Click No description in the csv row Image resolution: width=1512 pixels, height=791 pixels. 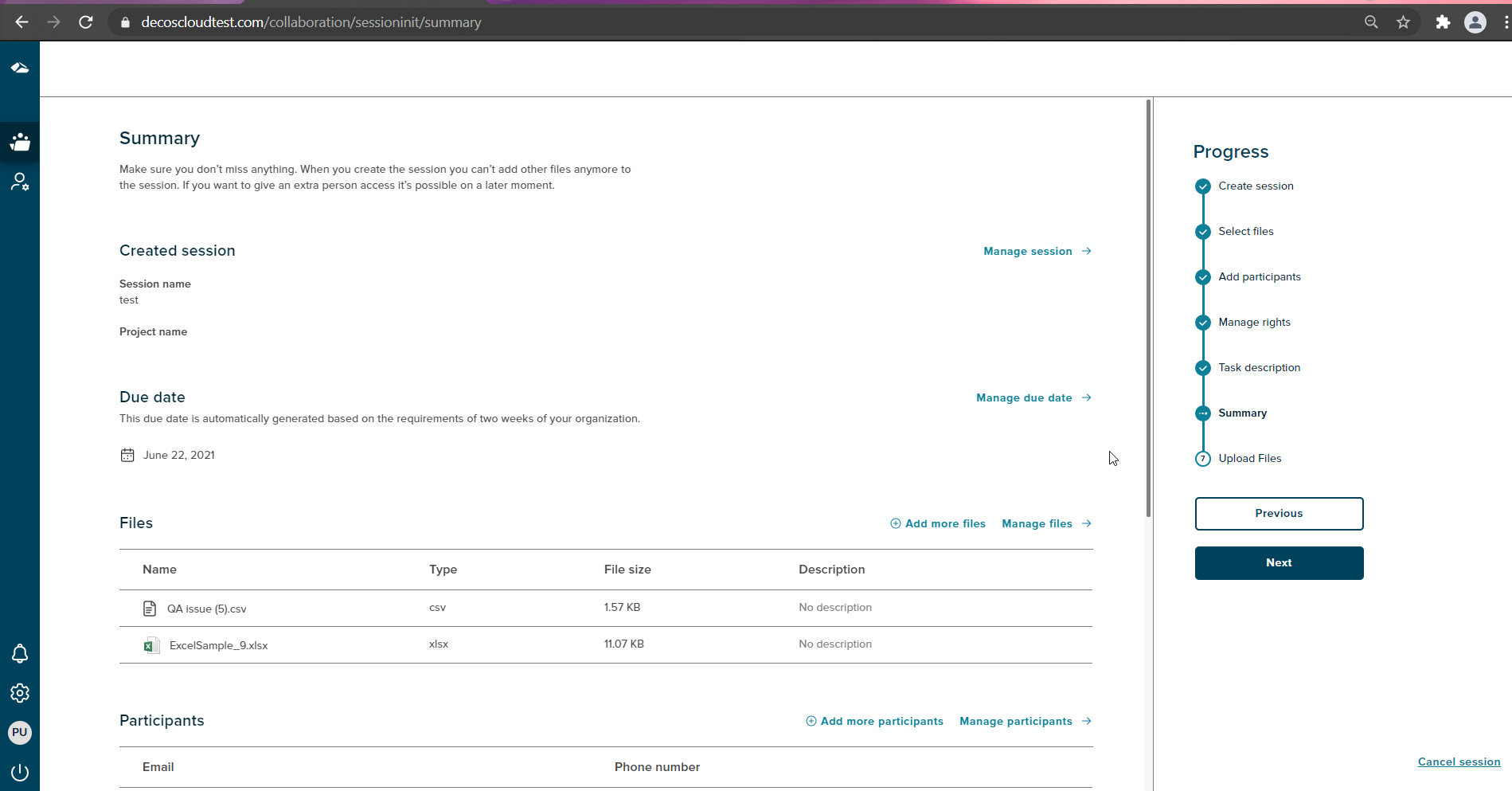click(x=835, y=607)
